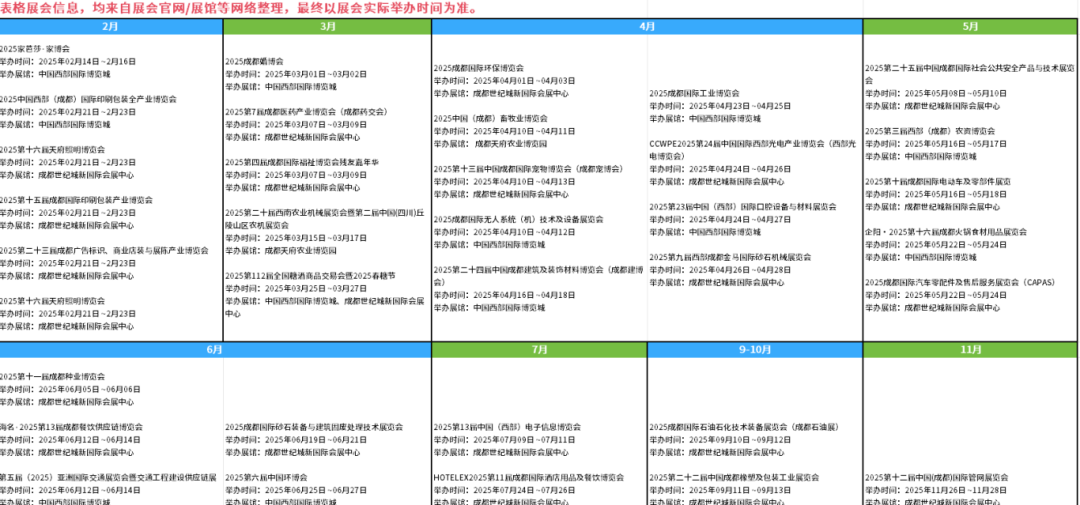Click '2025第二十二届中国成都橡塑及包装工业展览会' title
Screen dimensions: 1080x505
734,477
